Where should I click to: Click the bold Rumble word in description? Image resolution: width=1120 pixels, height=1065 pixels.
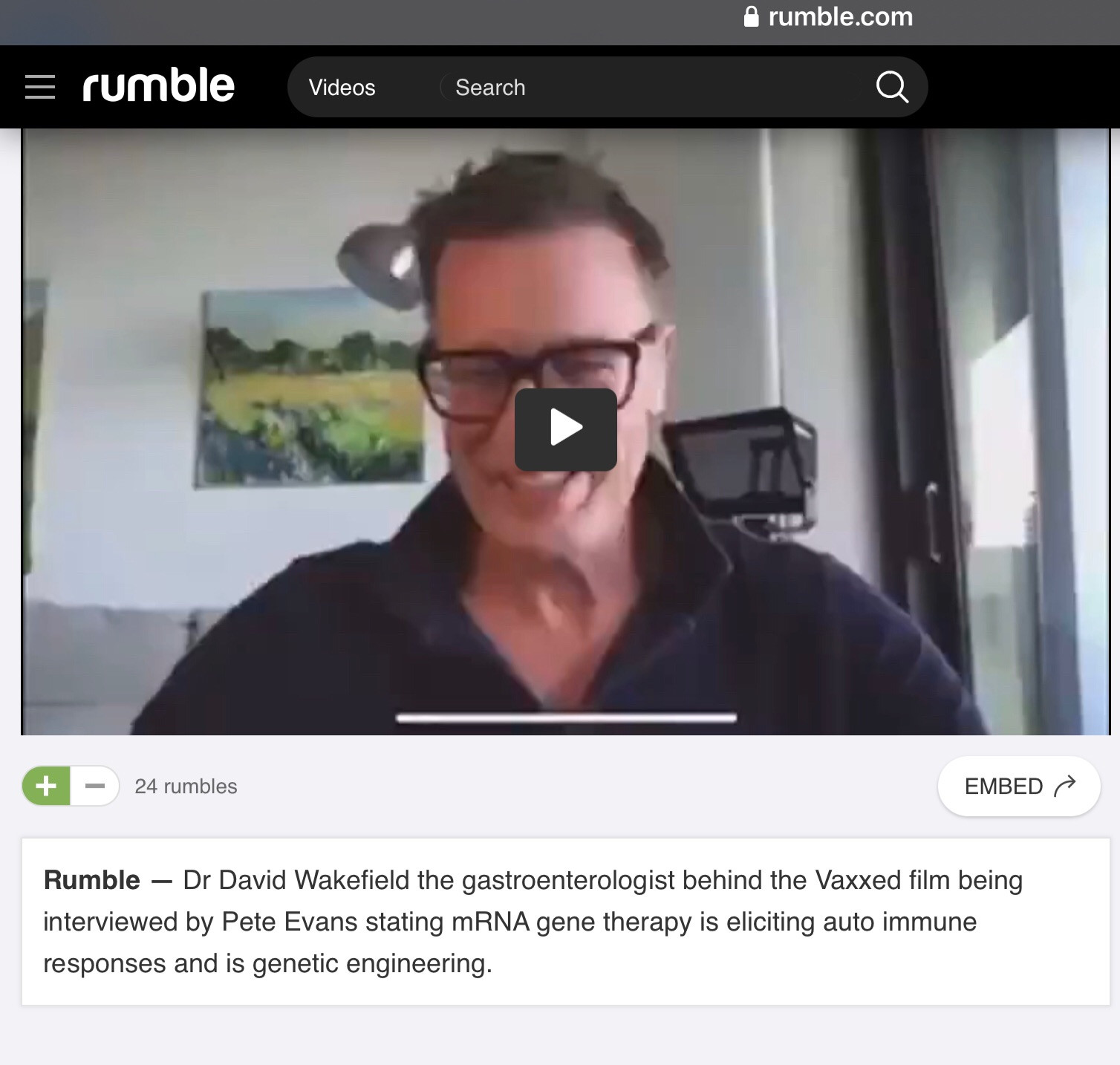(91, 880)
